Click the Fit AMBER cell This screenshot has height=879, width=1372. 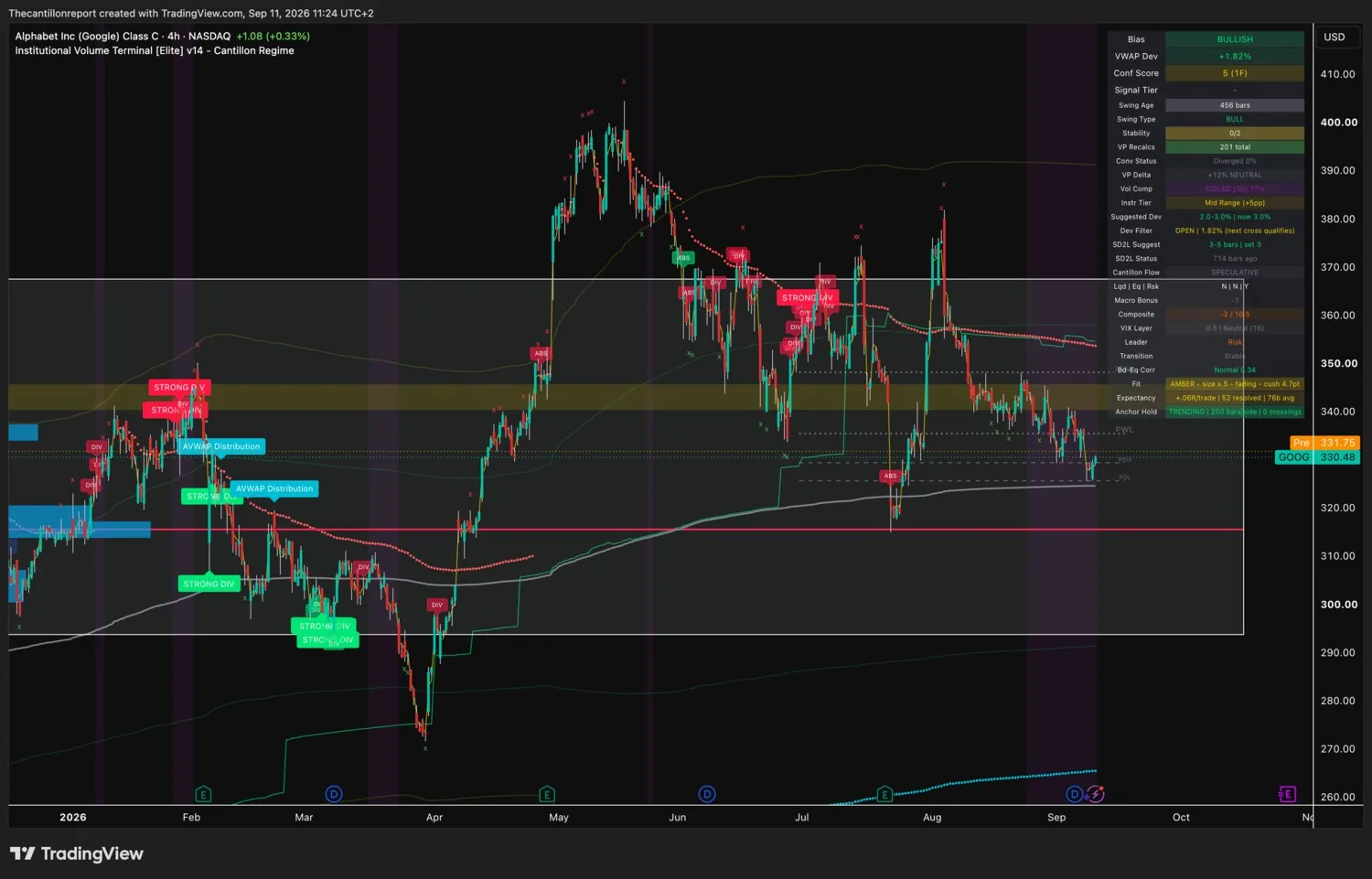(1235, 384)
